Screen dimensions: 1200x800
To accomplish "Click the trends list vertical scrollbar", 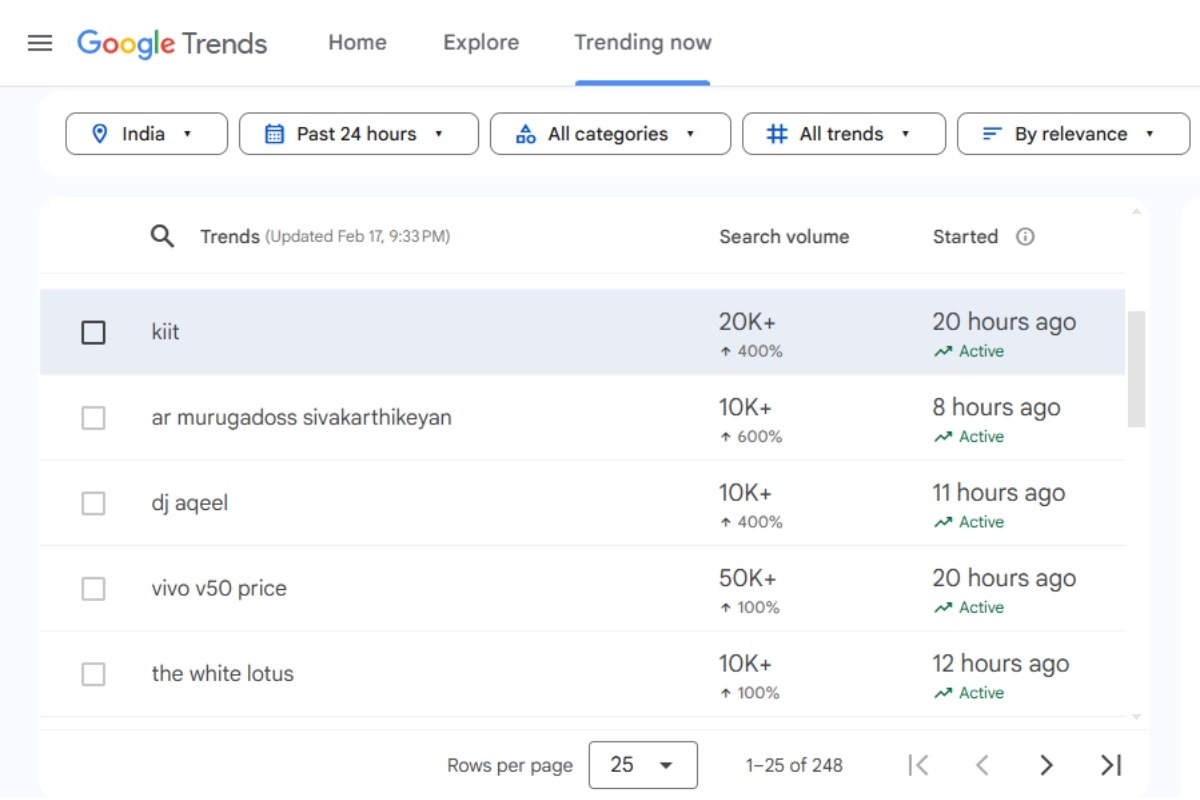I will [x=1136, y=368].
